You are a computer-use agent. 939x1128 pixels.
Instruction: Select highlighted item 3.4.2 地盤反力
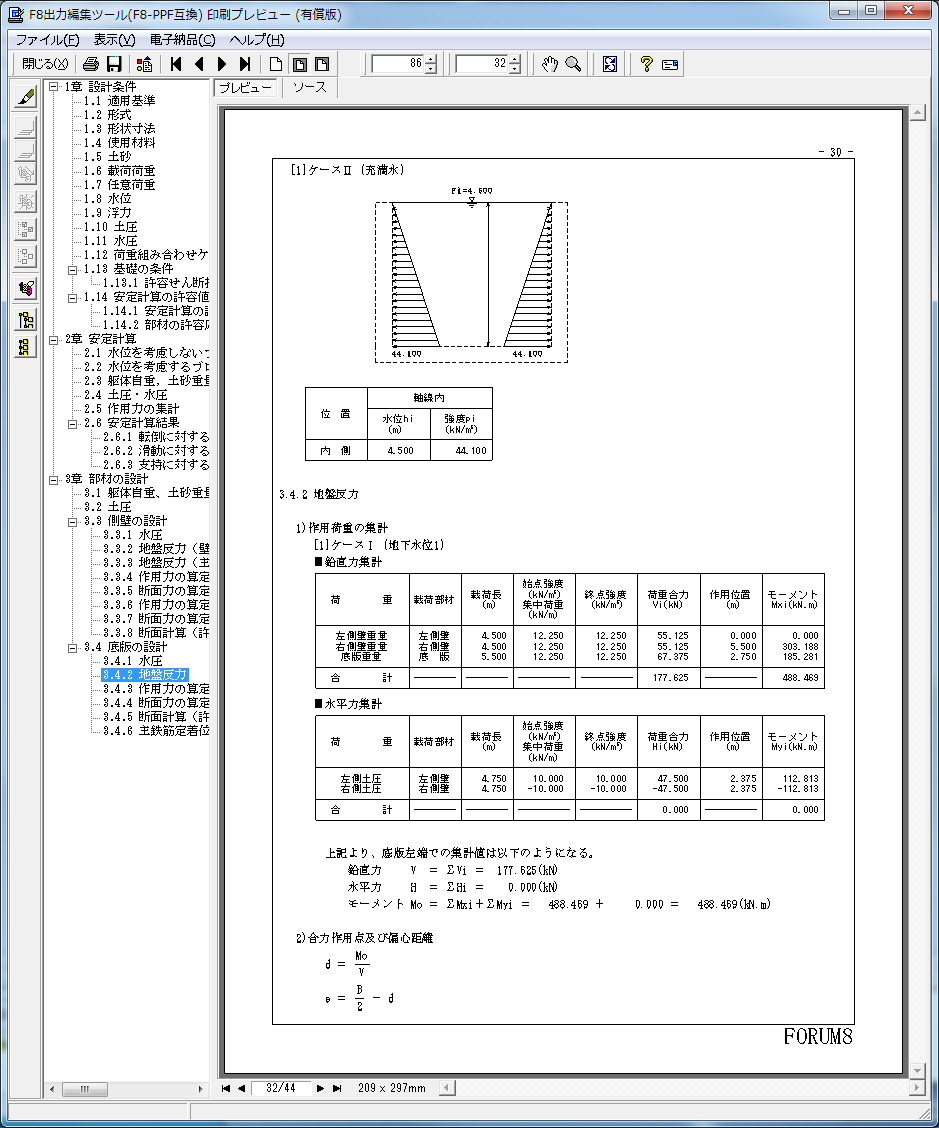click(x=145, y=675)
